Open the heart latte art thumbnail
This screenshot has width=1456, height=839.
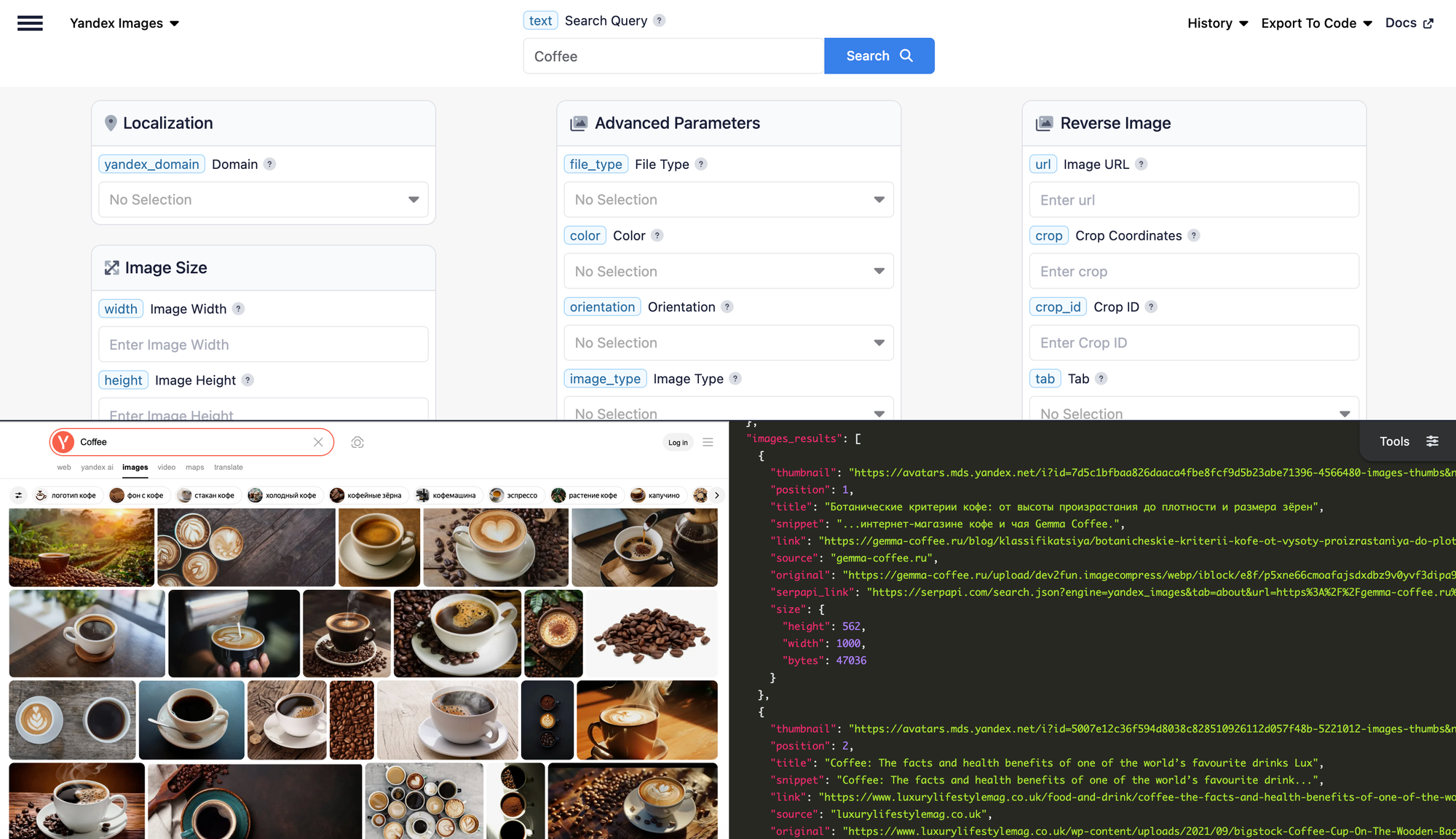(496, 547)
